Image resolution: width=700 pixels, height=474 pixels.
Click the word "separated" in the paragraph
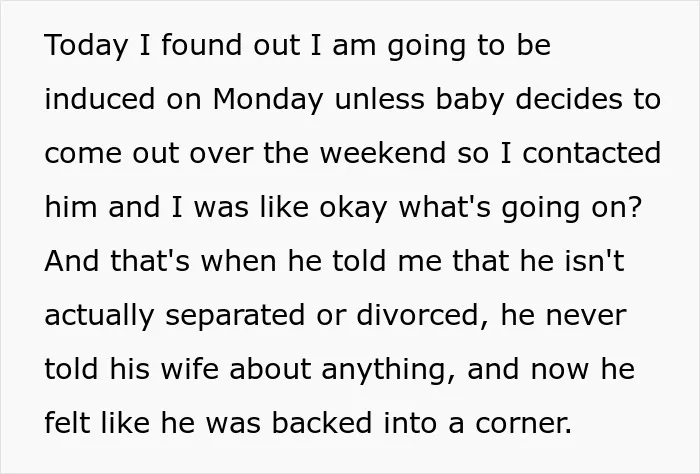(x=235, y=316)
